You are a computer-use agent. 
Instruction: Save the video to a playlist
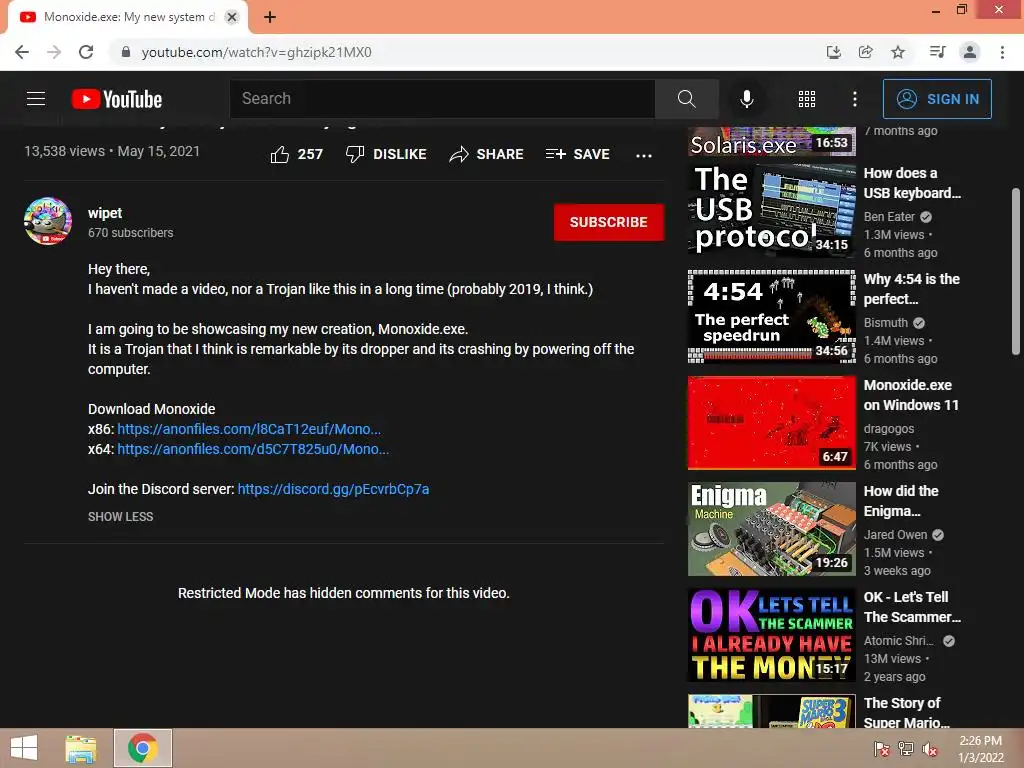pyautogui.click(x=577, y=154)
